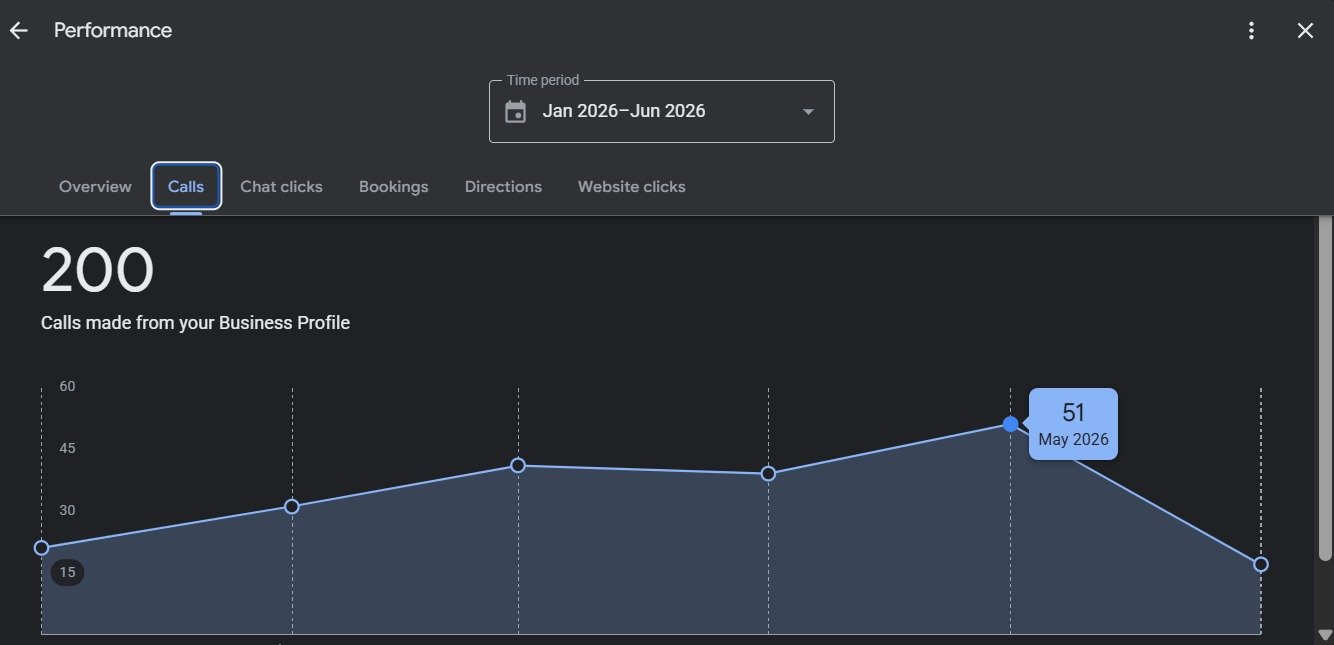Click the Jan 2026–Jun 2026 period text
The image size is (1334, 645).
(x=624, y=111)
